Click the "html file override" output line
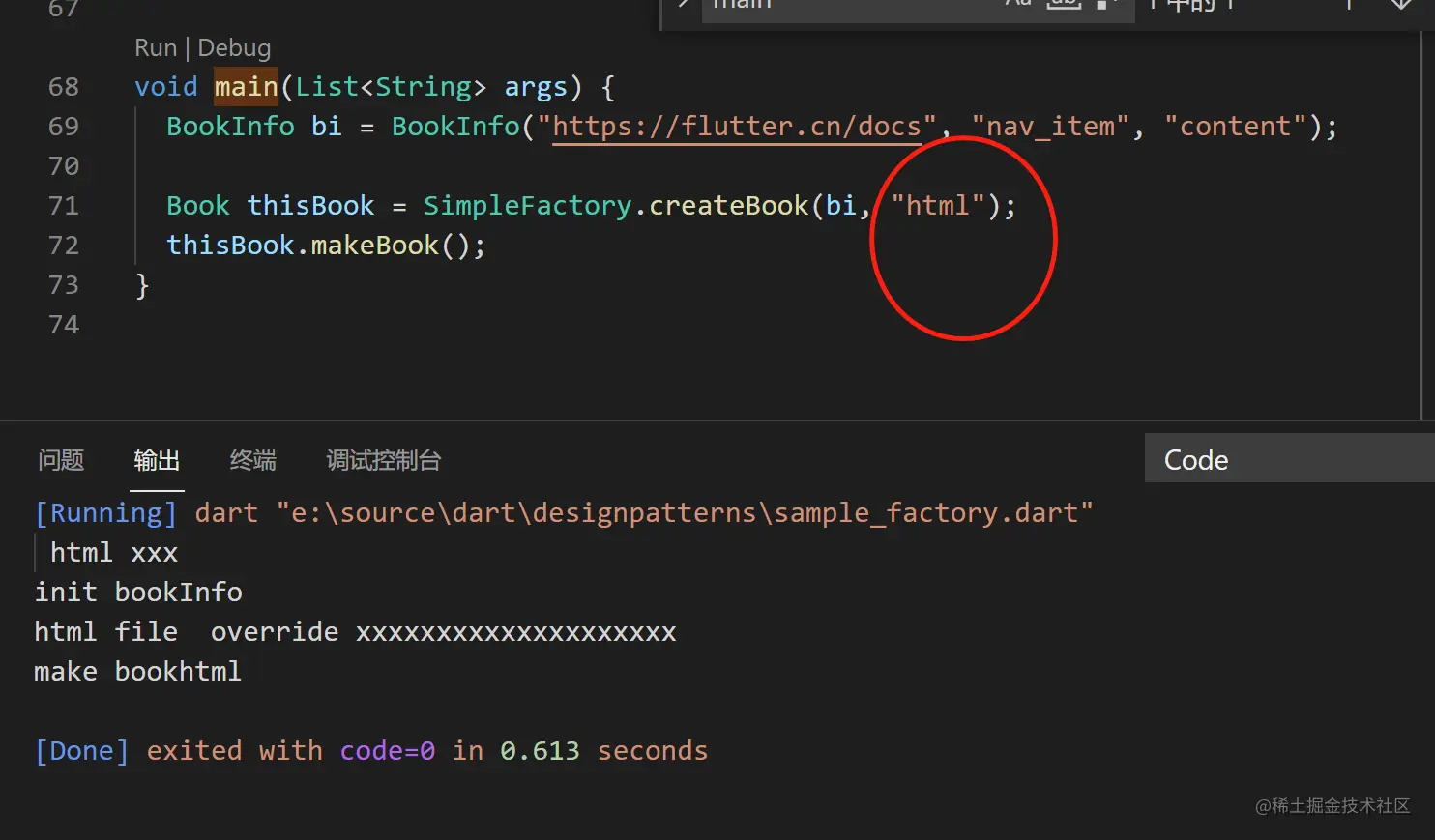 [x=355, y=631]
